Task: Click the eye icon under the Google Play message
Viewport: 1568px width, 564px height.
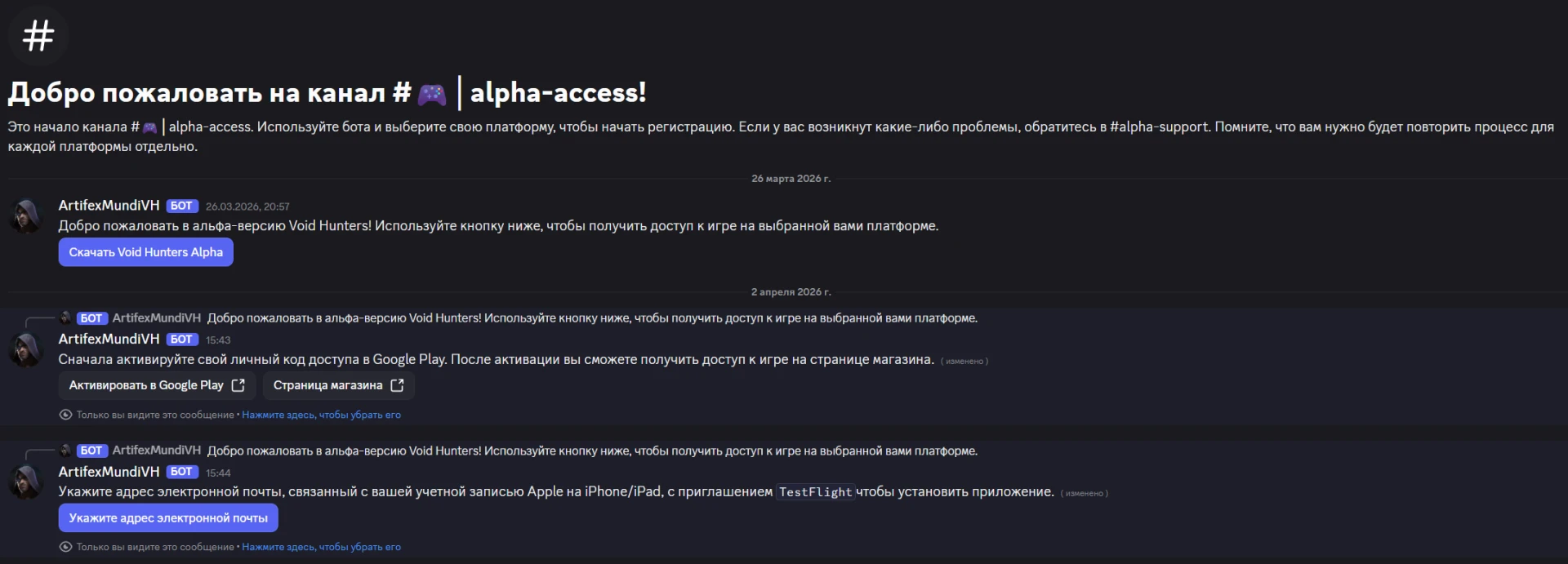Action: pyautogui.click(x=65, y=415)
